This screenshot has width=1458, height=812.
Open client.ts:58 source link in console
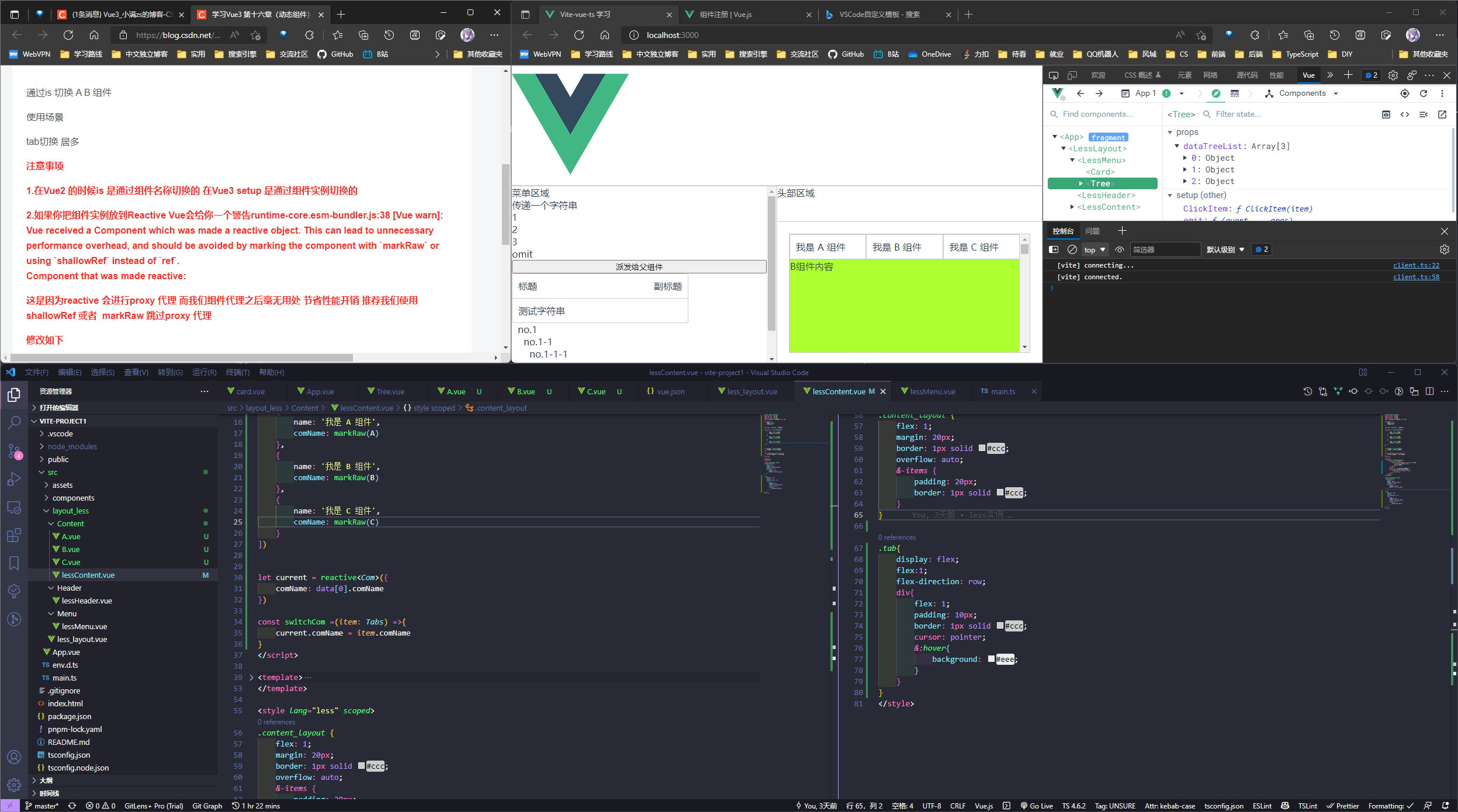pyautogui.click(x=1416, y=277)
